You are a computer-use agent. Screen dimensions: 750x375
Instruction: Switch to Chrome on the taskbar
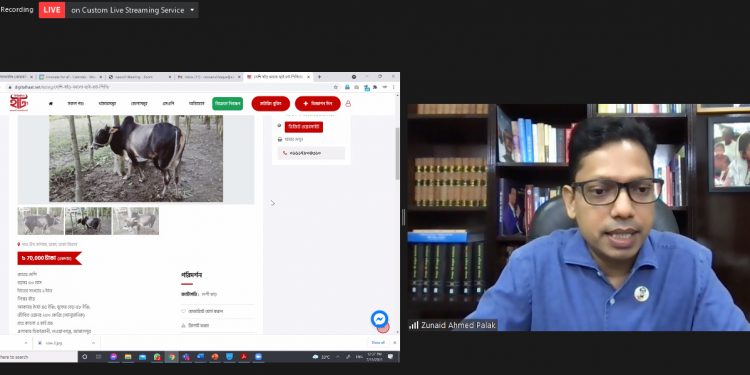[171, 357]
